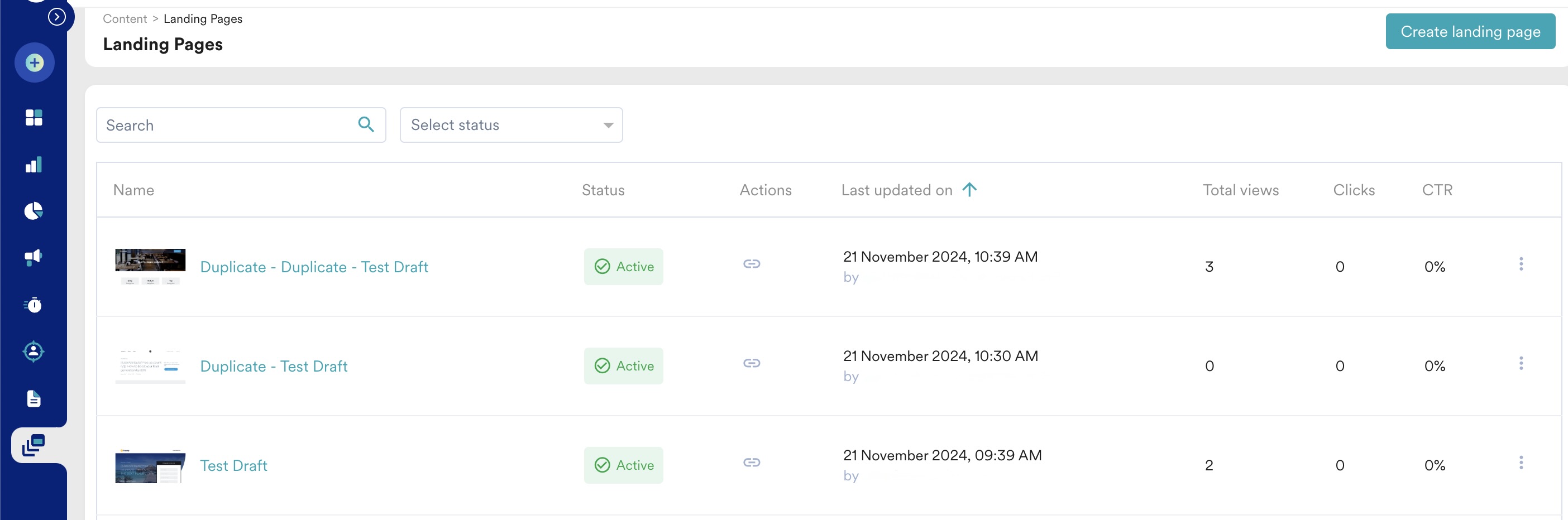Viewport: 1568px width, 520px height.
Task: Toggle the Last updated on sort direction
Action: pos(969,189)
